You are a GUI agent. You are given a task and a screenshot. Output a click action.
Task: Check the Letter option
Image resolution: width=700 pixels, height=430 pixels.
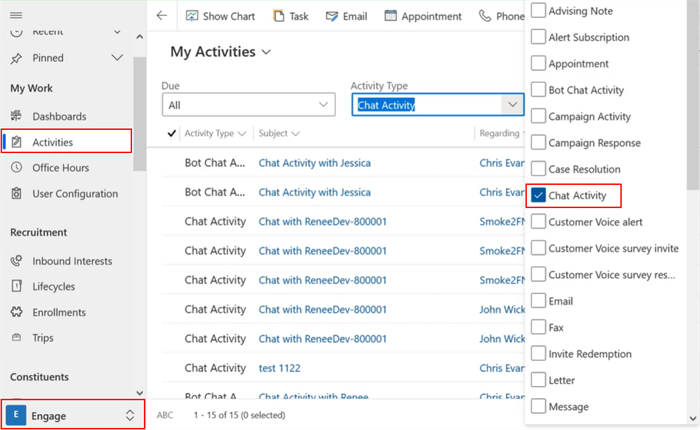538,380
